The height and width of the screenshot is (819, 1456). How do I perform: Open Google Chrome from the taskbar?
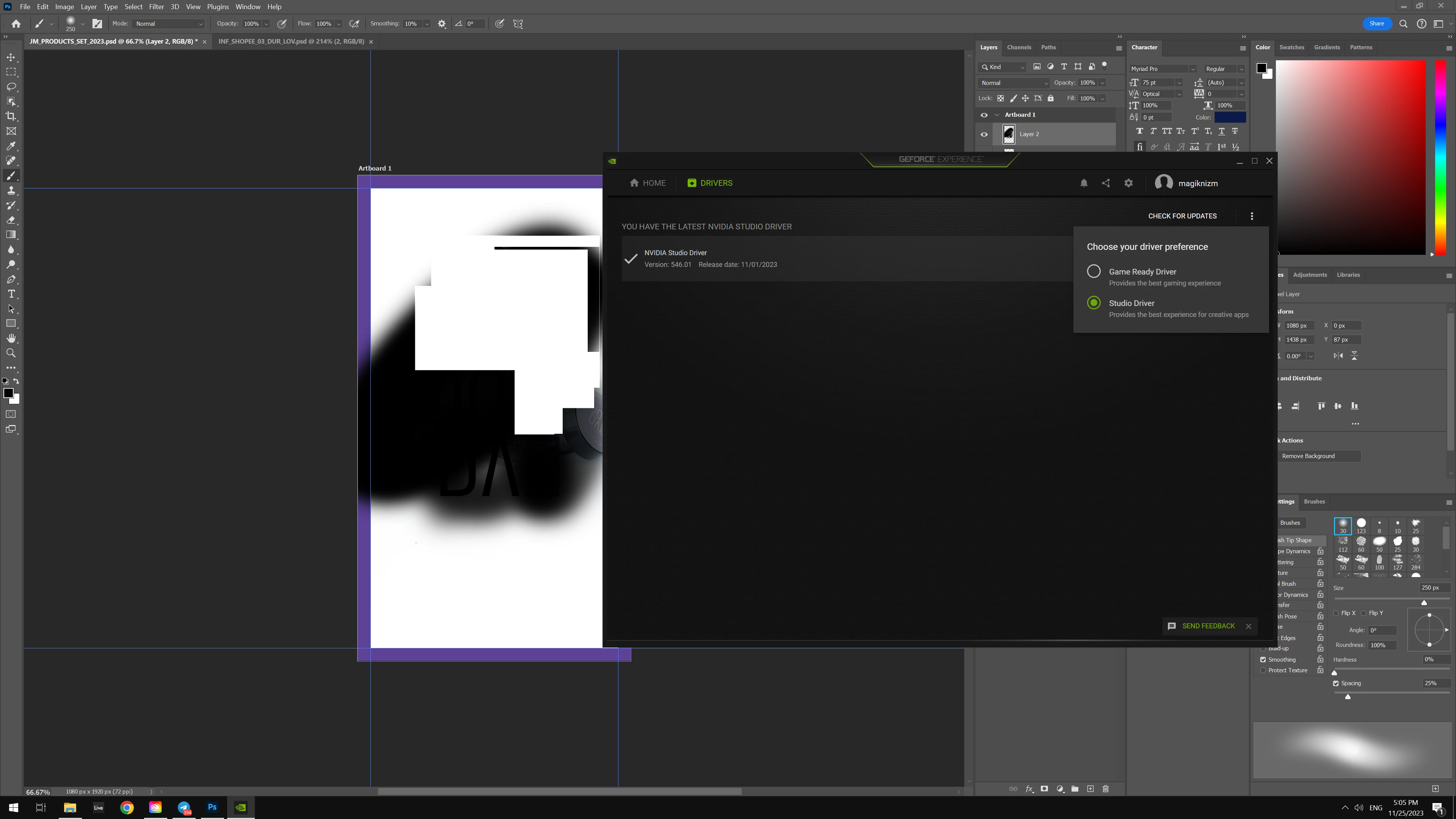point(127,807)
